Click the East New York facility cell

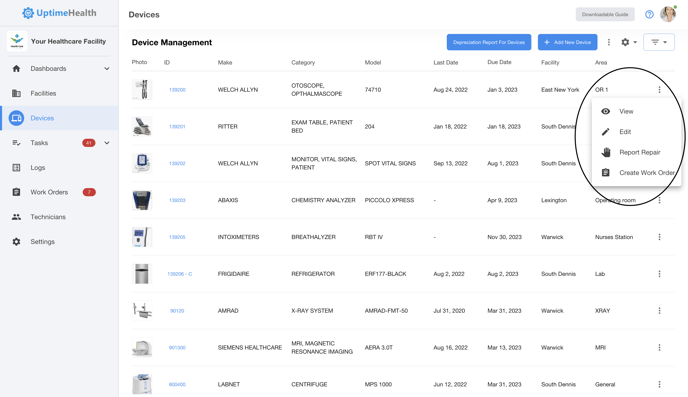tap(560, 89)
